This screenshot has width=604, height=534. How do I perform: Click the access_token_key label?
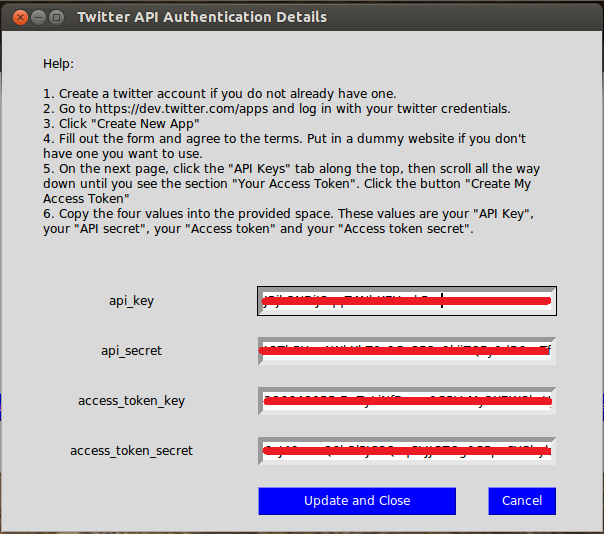[131, 401]
